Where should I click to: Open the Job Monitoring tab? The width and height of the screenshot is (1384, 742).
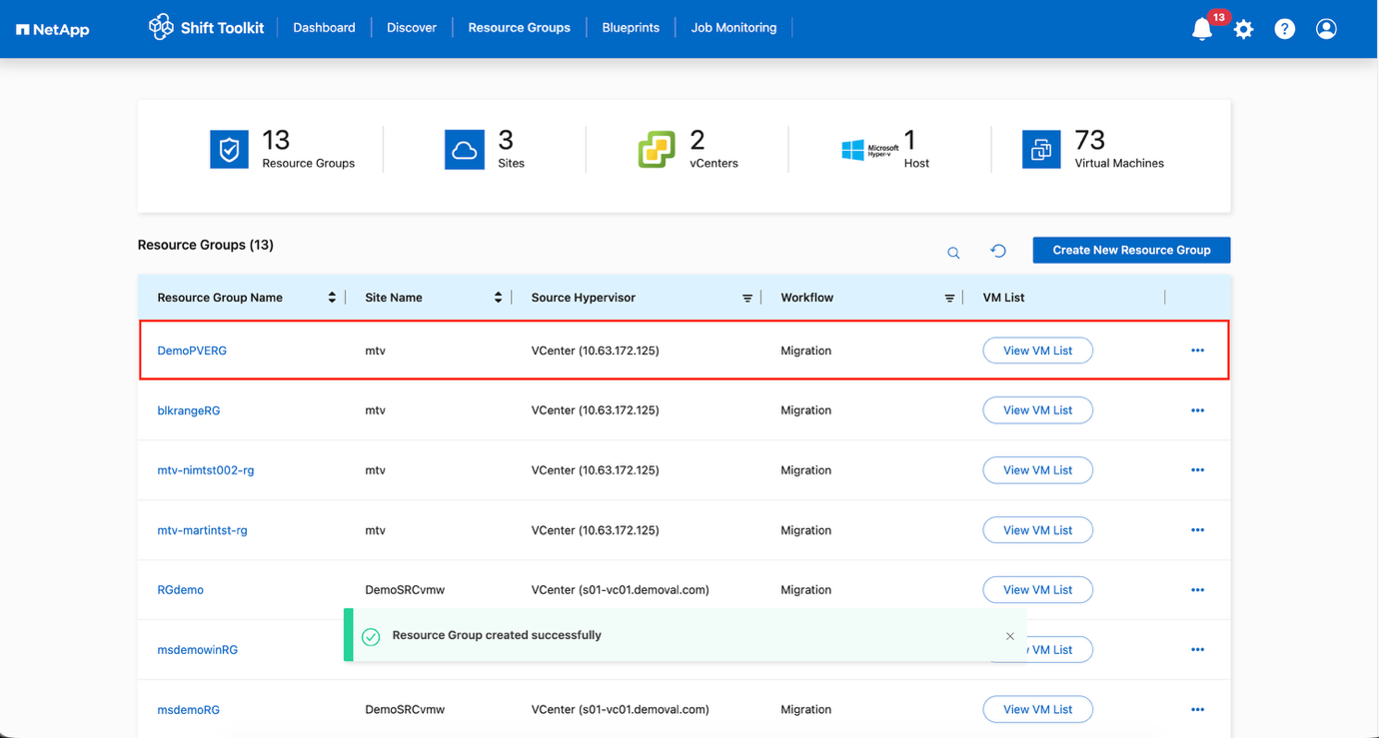[733, 28]
